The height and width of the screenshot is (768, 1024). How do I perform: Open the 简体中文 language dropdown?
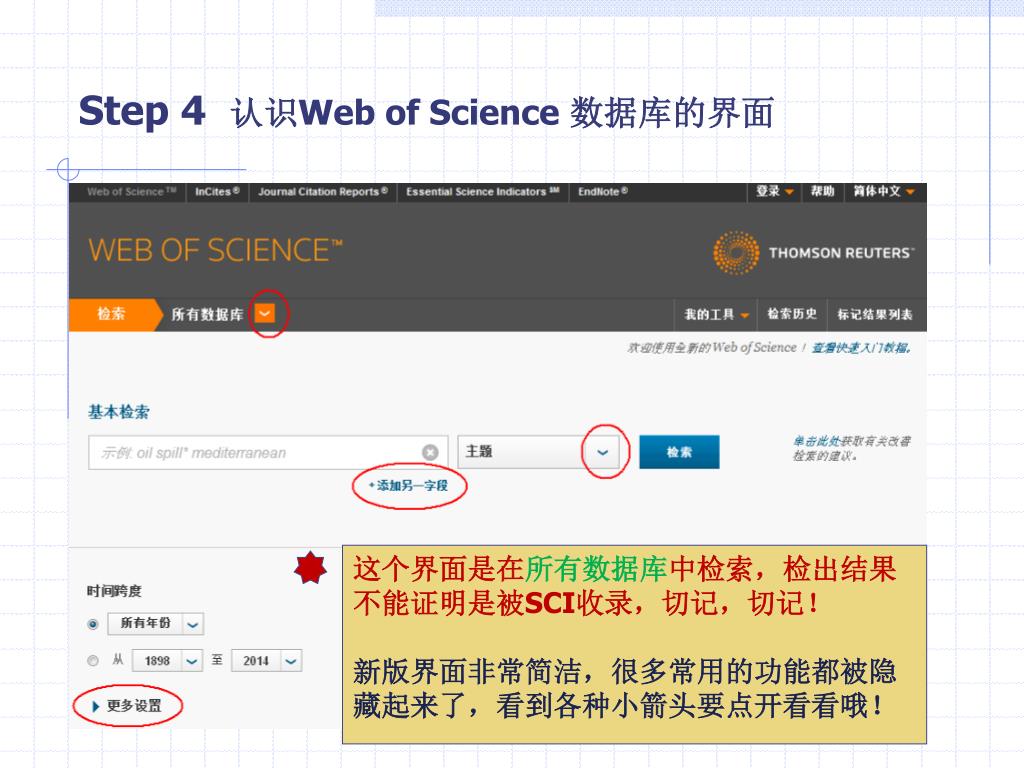coord(884,191)
